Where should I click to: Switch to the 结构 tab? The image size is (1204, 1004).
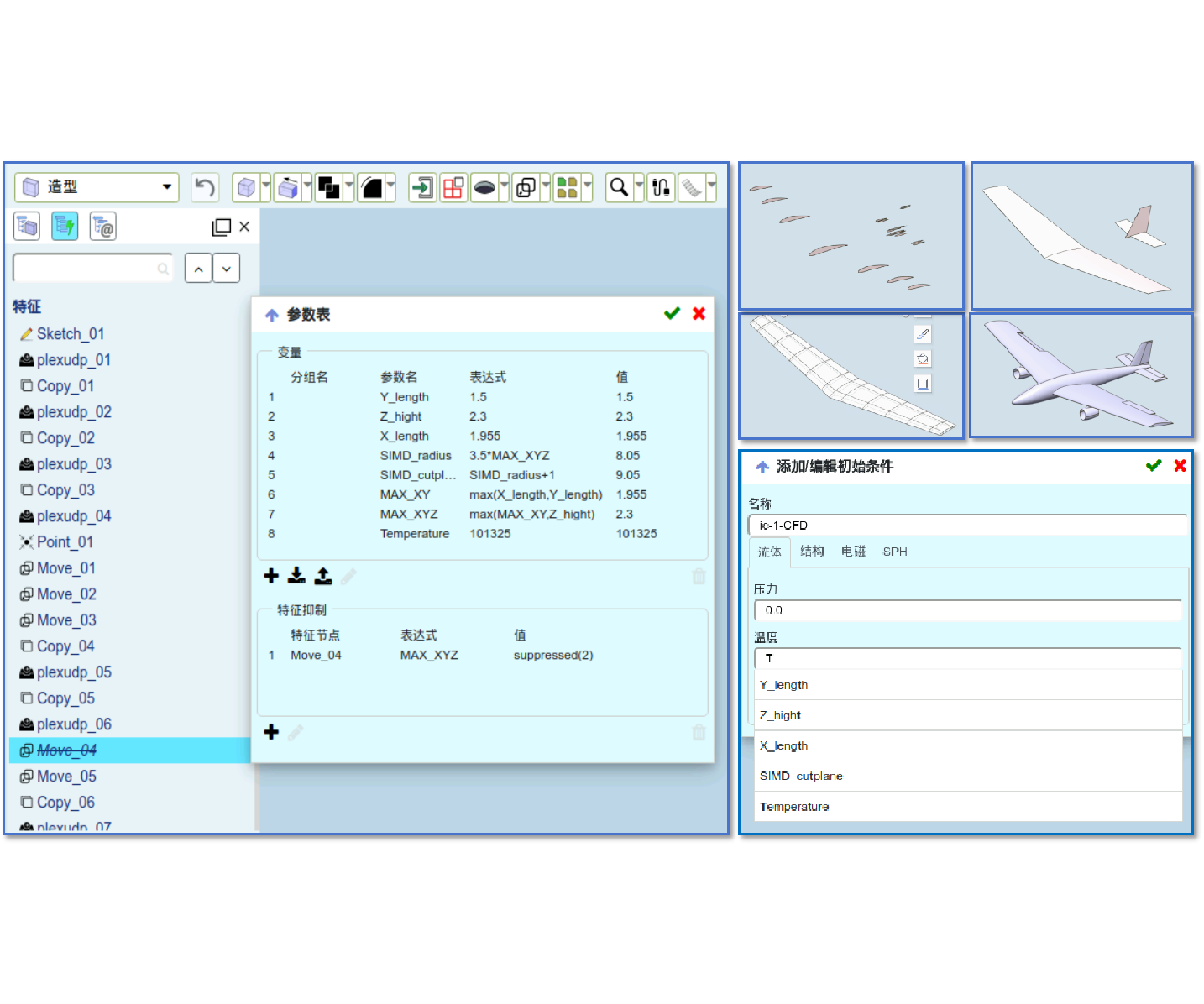tap(812, 552)
